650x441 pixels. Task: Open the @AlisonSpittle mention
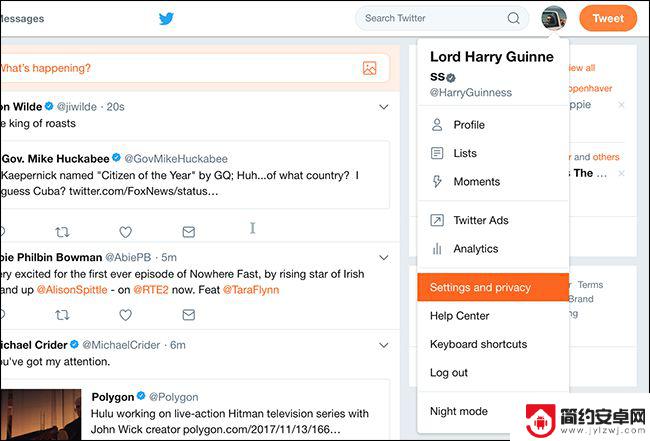72,290
